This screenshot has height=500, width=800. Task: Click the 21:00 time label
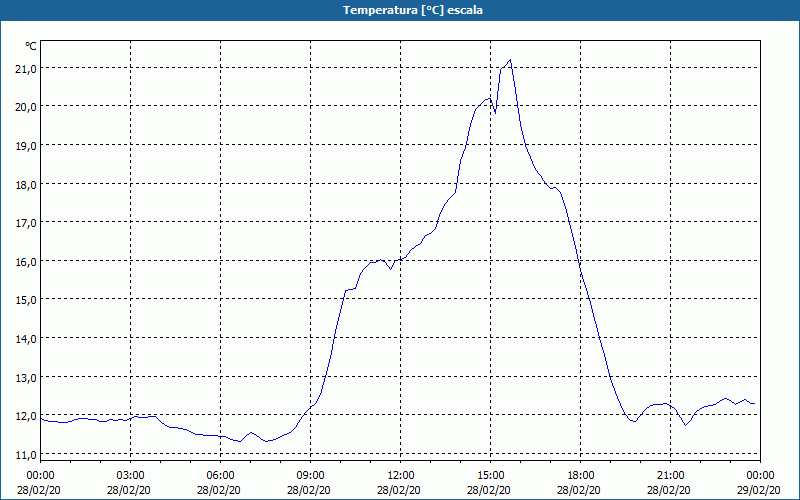tap(670, 476)
